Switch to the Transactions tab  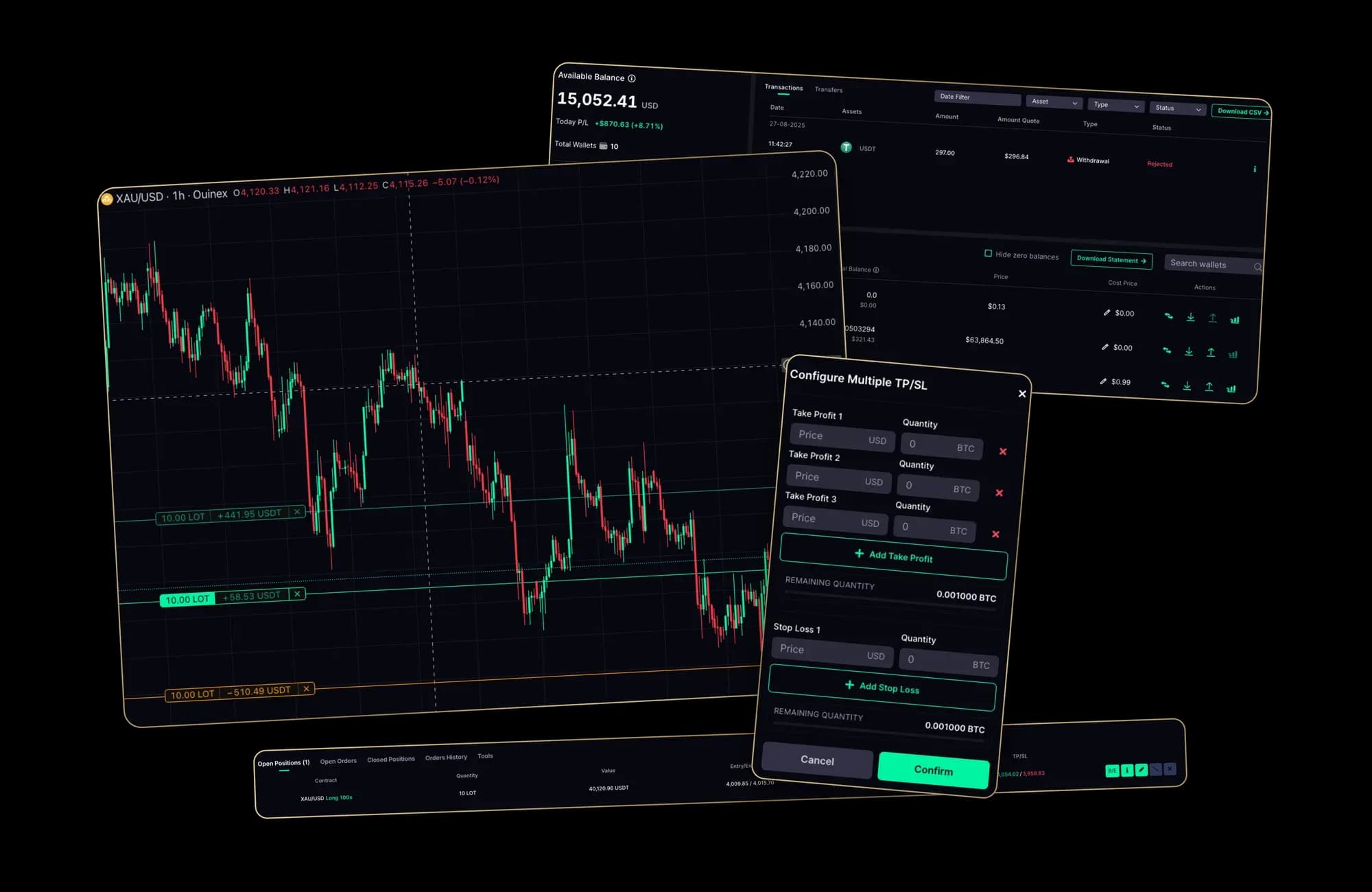(x=783, y=88)
